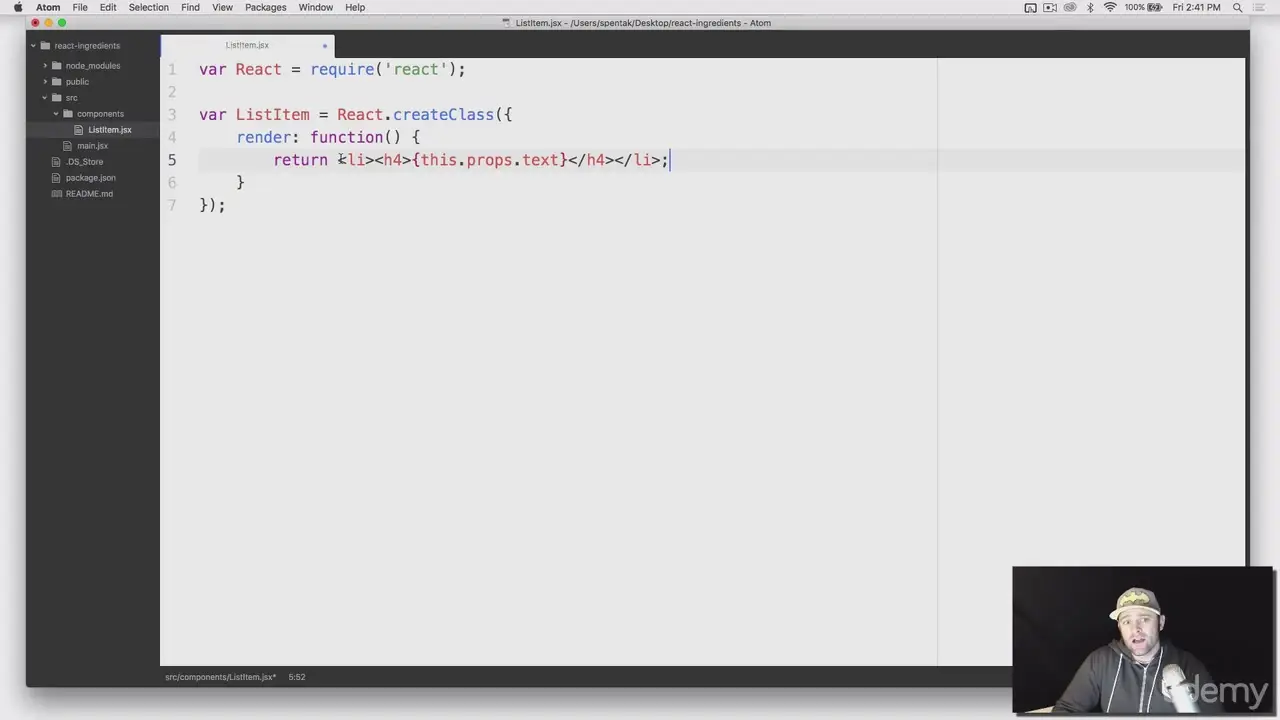The image size is (1280, 720).
Task: Click the main.jsx file icon
Action: coord(68,146)
